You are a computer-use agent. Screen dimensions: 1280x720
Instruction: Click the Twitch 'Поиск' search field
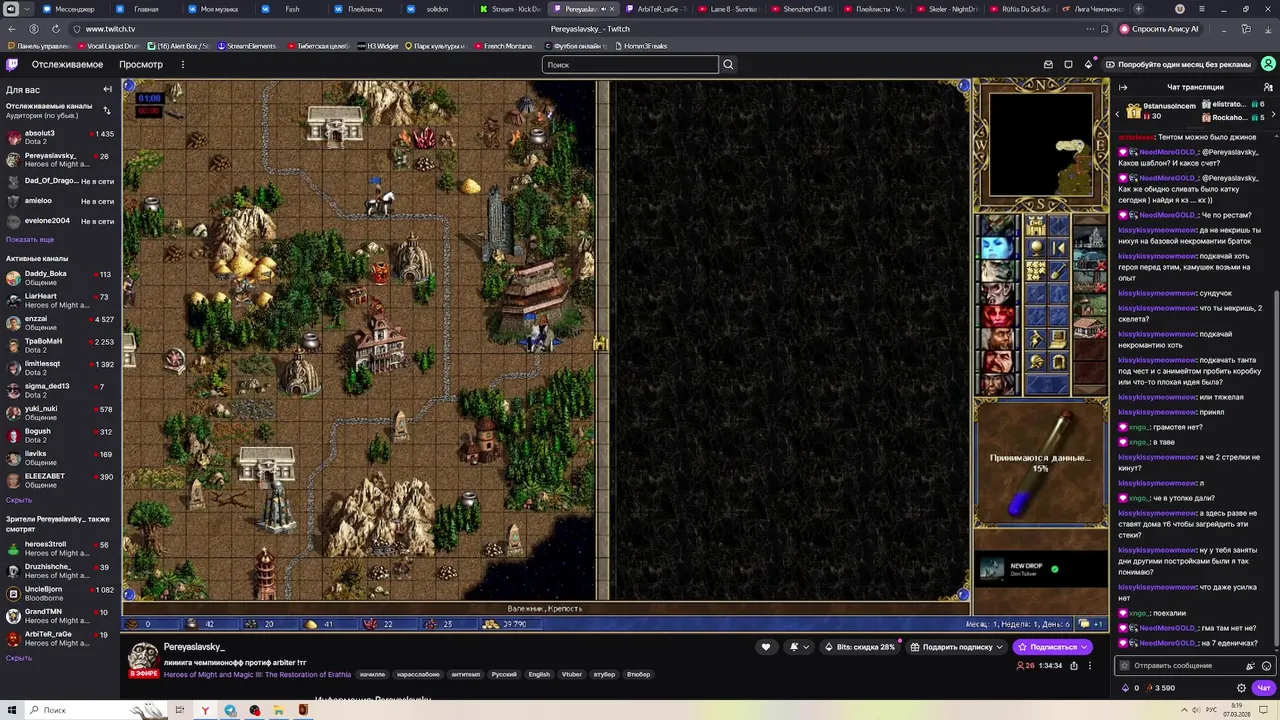tap(630, 65)
